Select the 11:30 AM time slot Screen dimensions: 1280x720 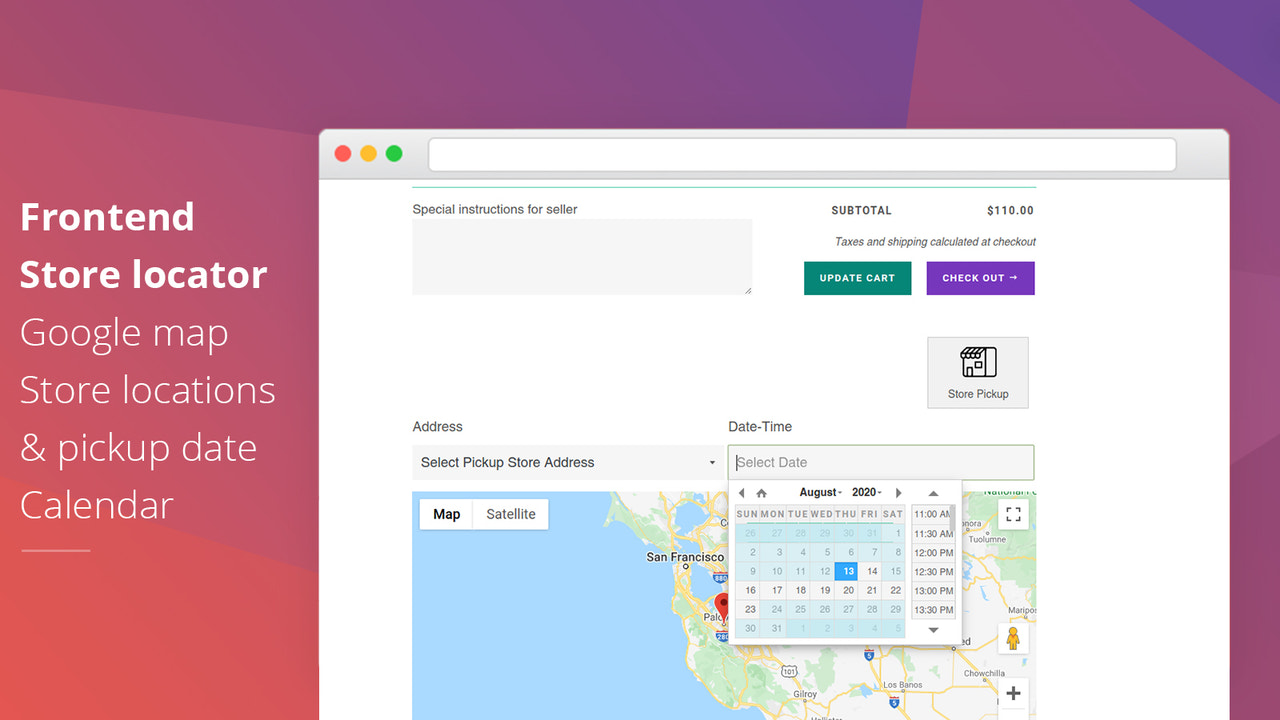tap(931, 533)
